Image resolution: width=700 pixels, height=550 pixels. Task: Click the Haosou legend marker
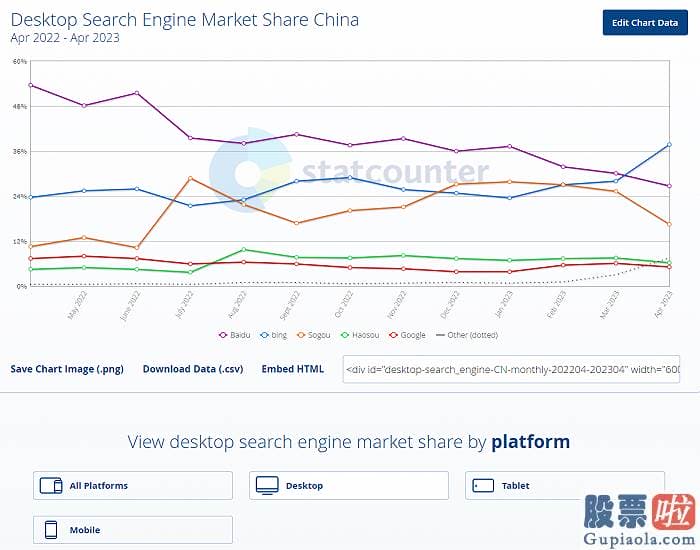(x=343, y=335)
